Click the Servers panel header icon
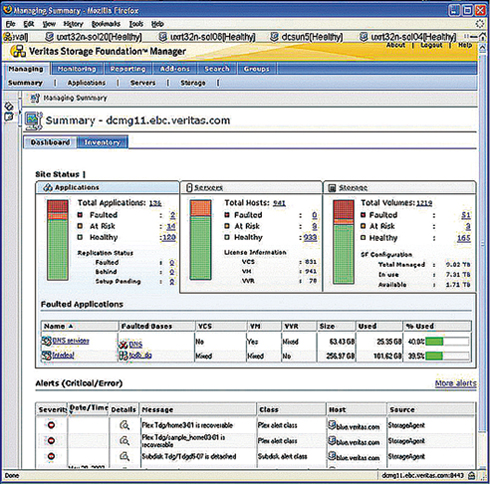The image size is (490, 484). (x=189, y=188)
